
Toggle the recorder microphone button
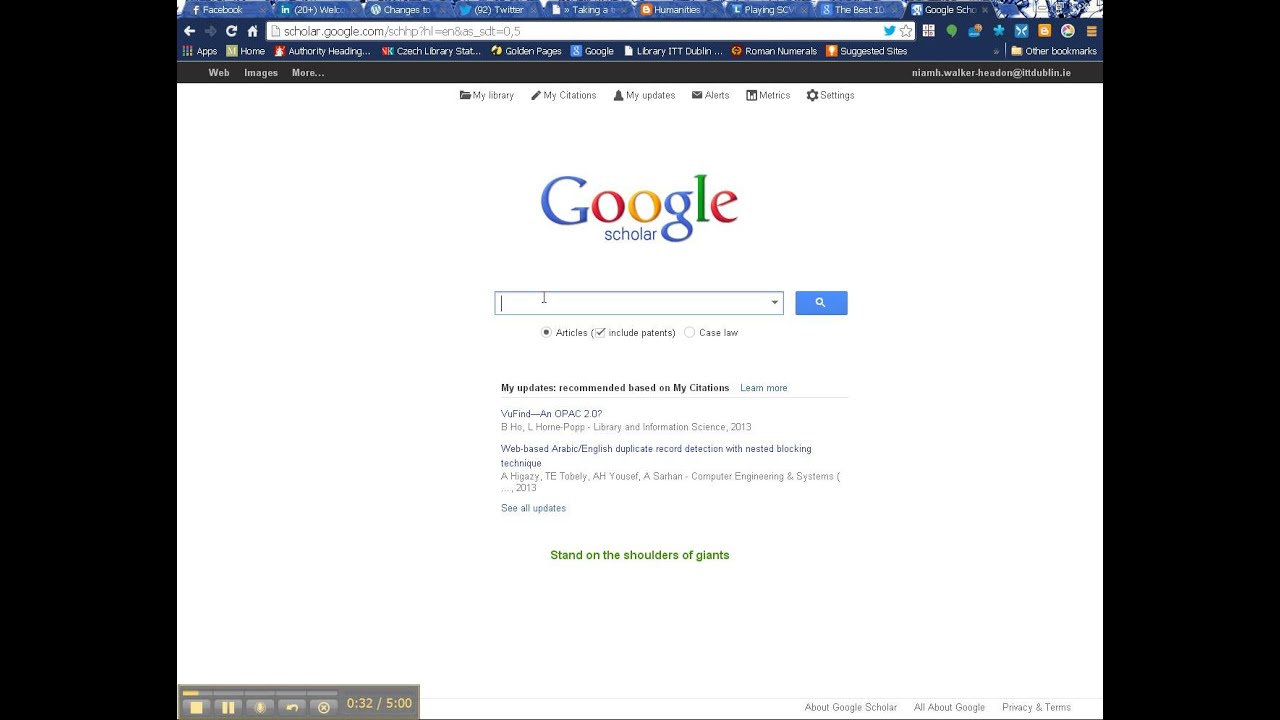260,707
